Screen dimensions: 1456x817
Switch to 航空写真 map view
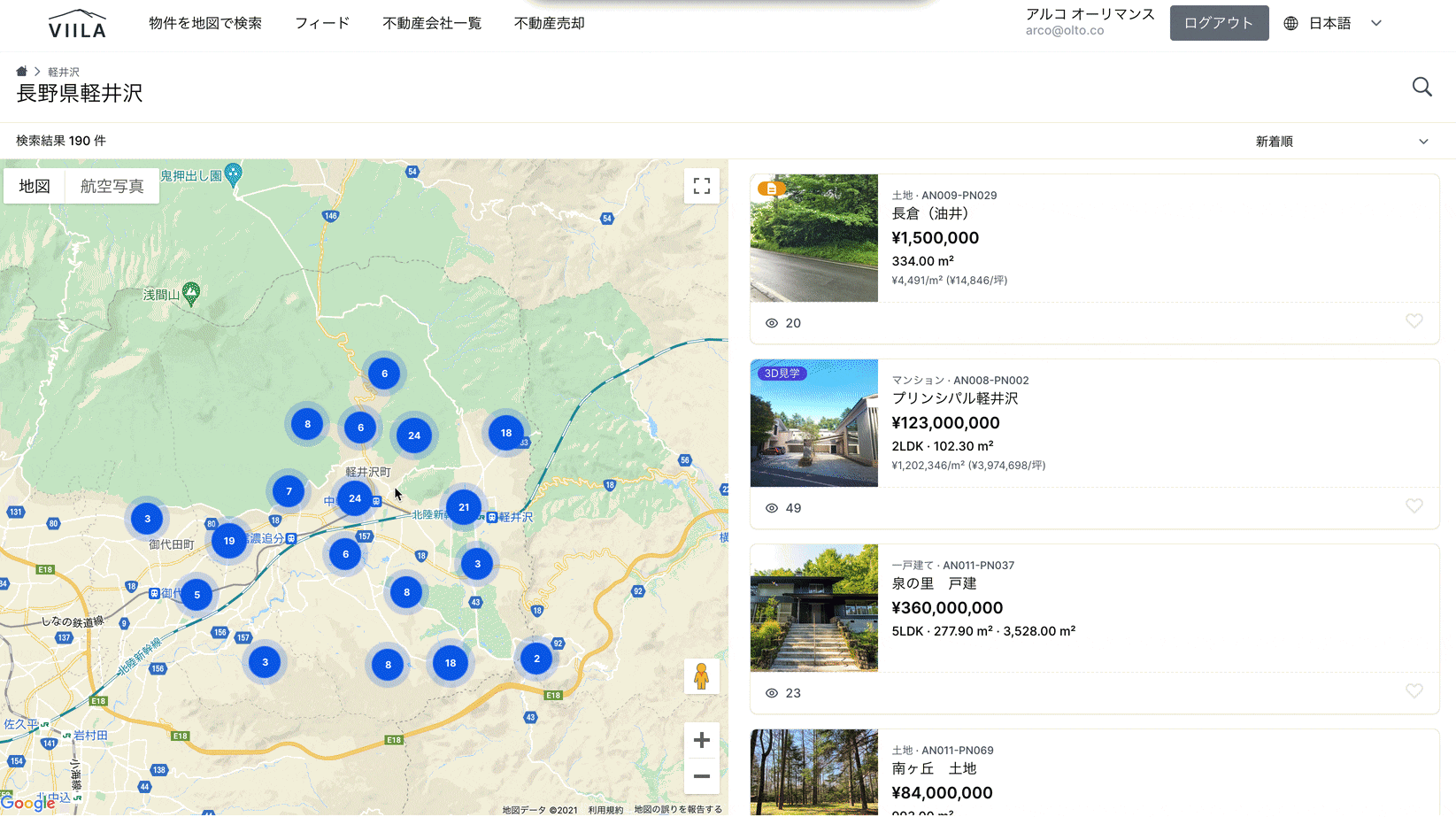click(x=112, y=186)
